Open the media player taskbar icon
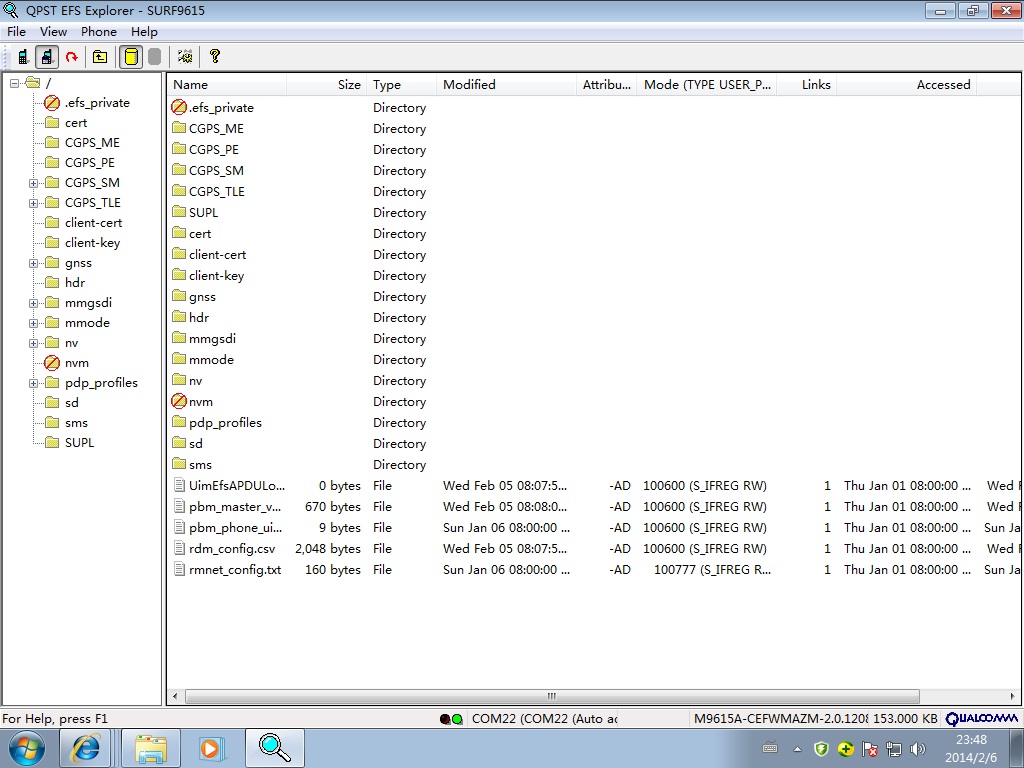This screenshot has height=768, width=1024. (x=211, y=748)
